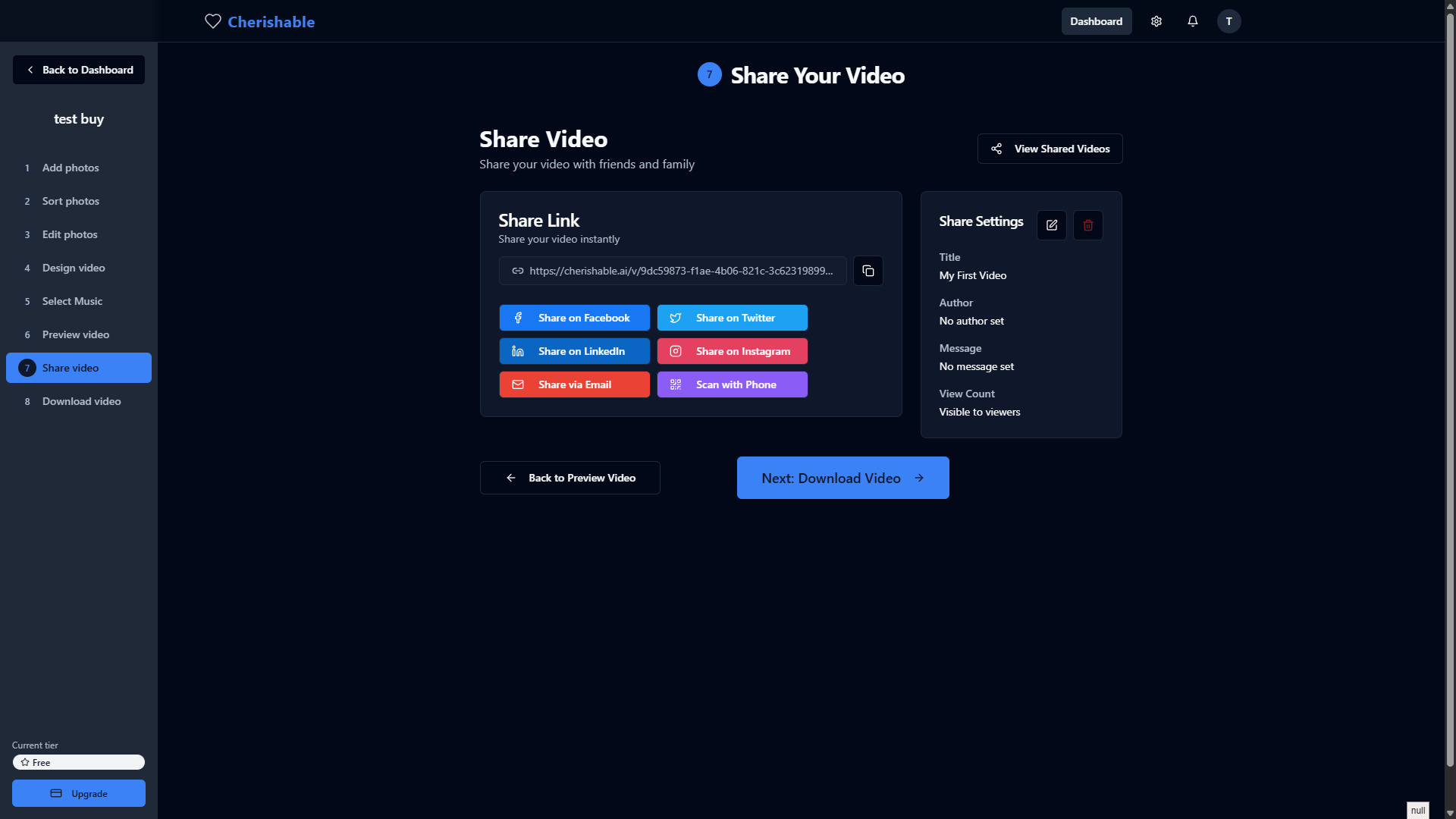The image size is (1456, 819).
Task: Click Upgrade tier button
Action: tap(79, 793)
